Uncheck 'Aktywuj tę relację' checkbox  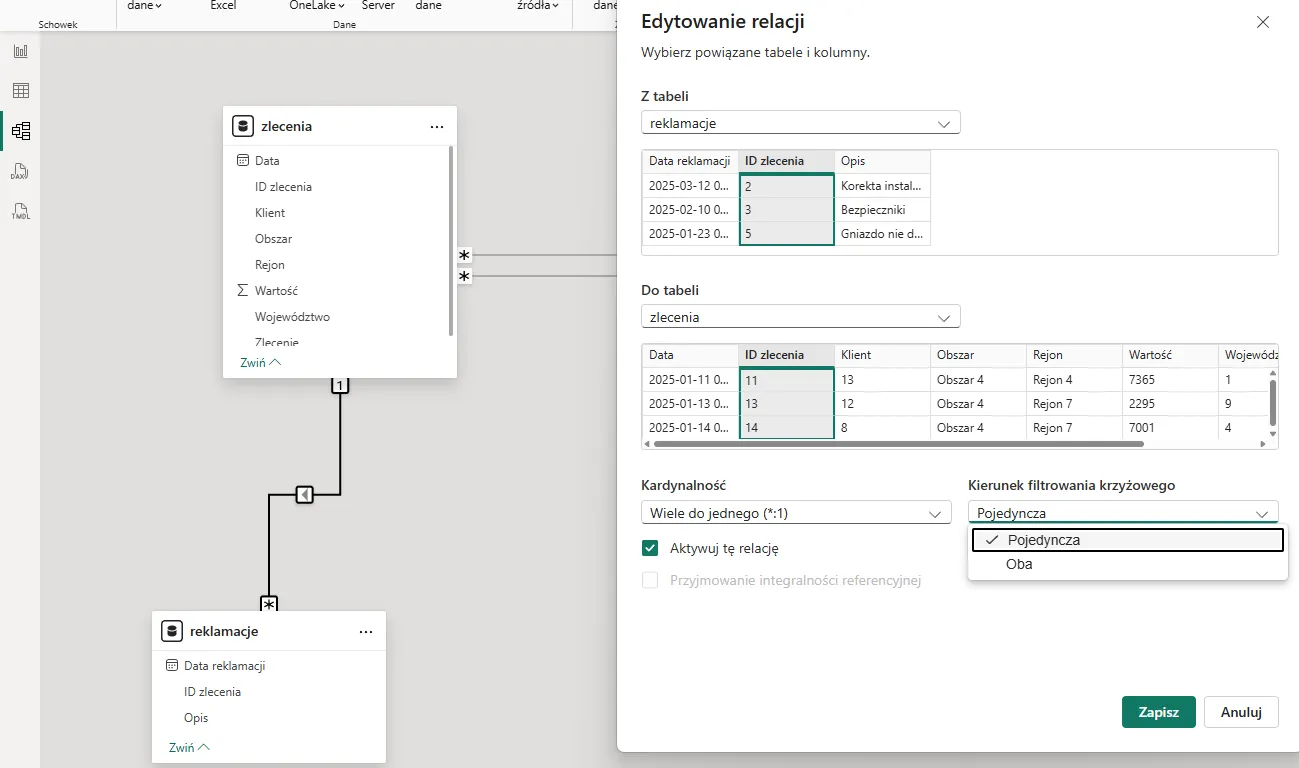click(x=650, y=548)
